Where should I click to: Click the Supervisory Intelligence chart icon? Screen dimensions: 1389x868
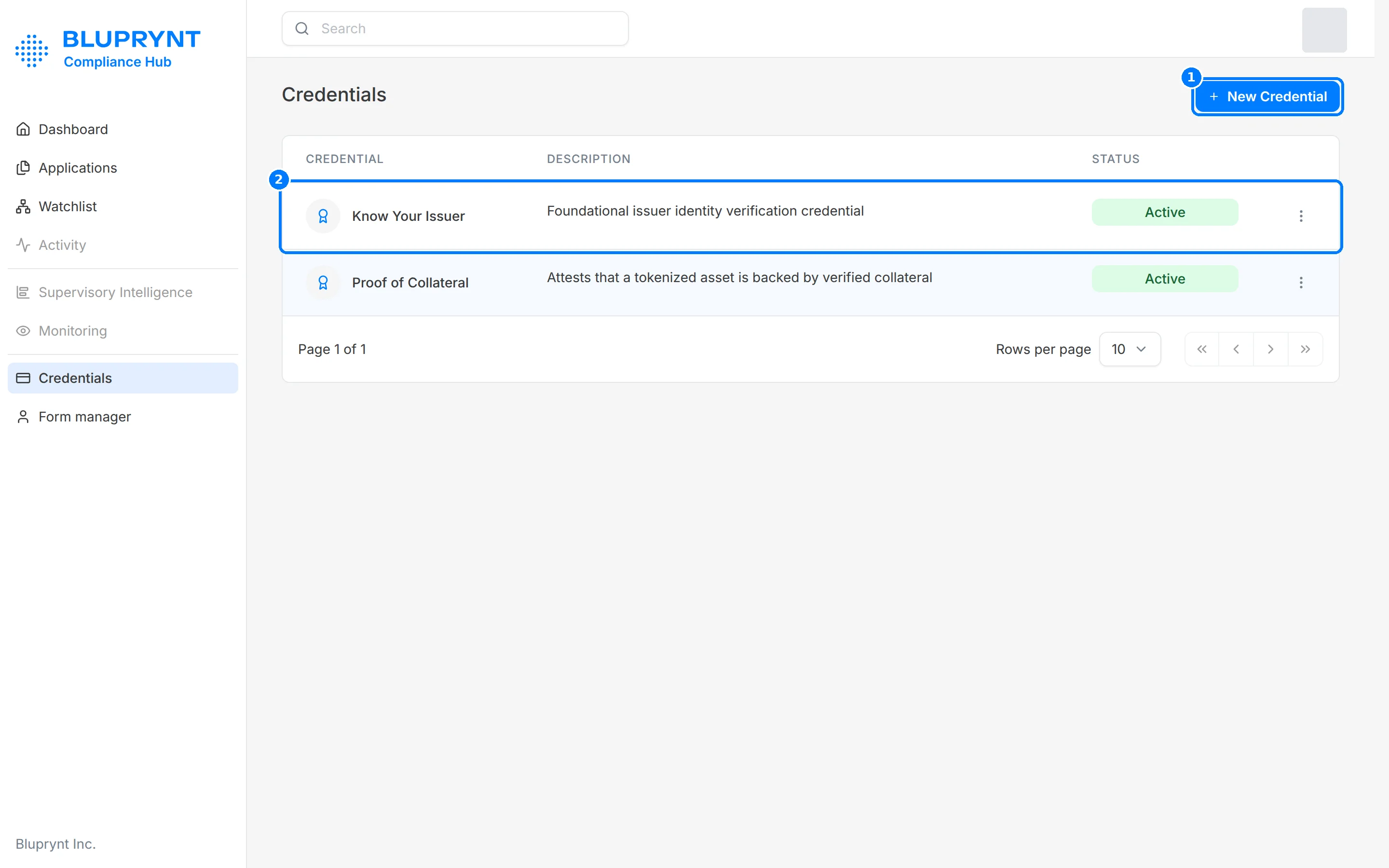click(x=23, y=292)
